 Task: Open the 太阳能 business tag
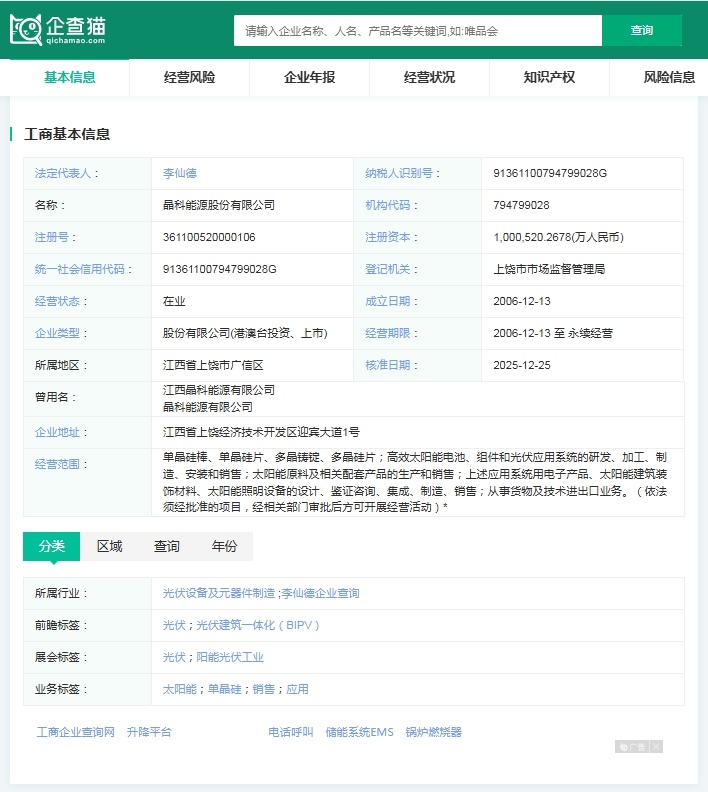click(x=179, y=689)
